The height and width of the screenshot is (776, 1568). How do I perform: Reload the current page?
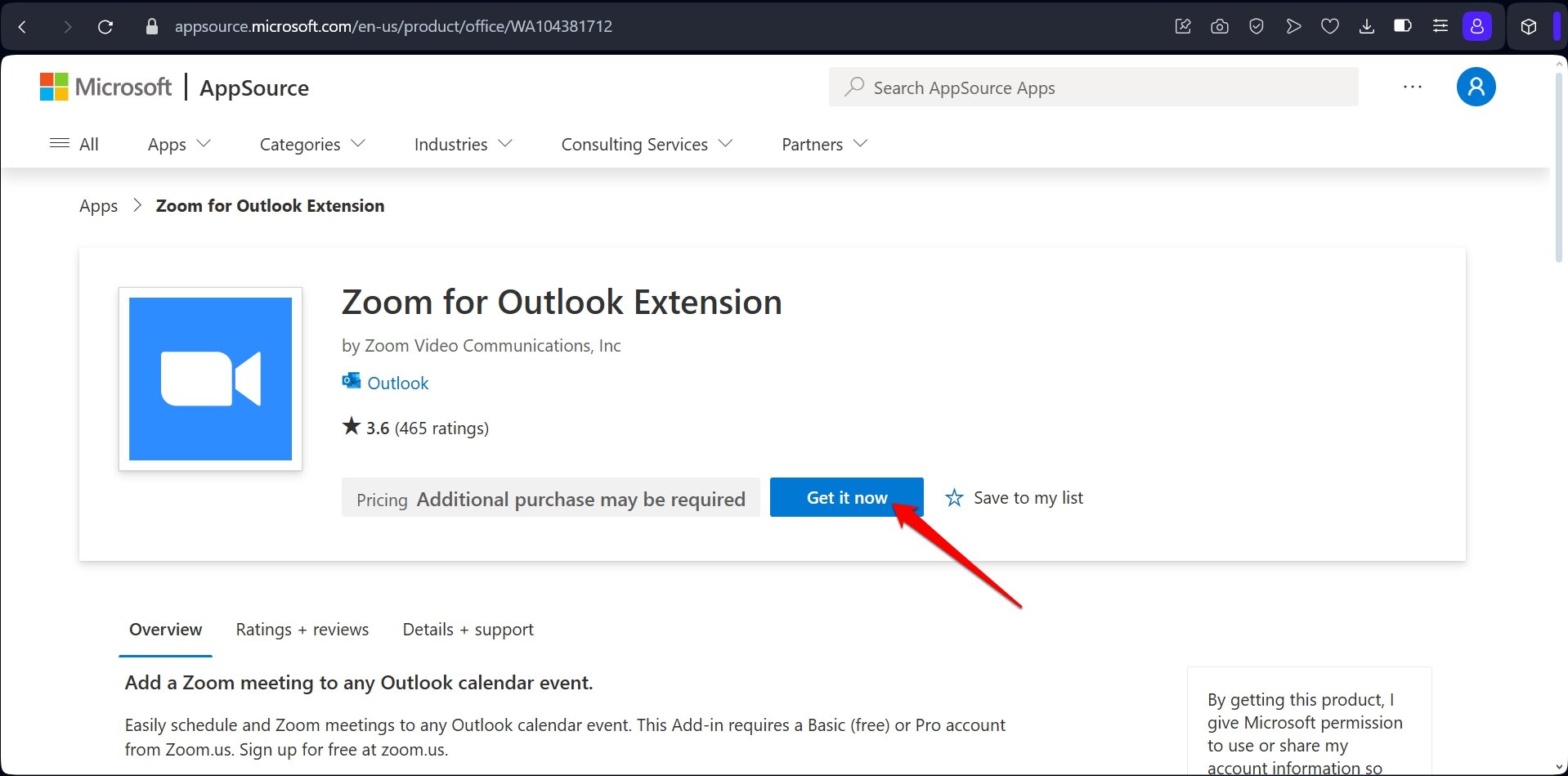[x=105, y=27]
